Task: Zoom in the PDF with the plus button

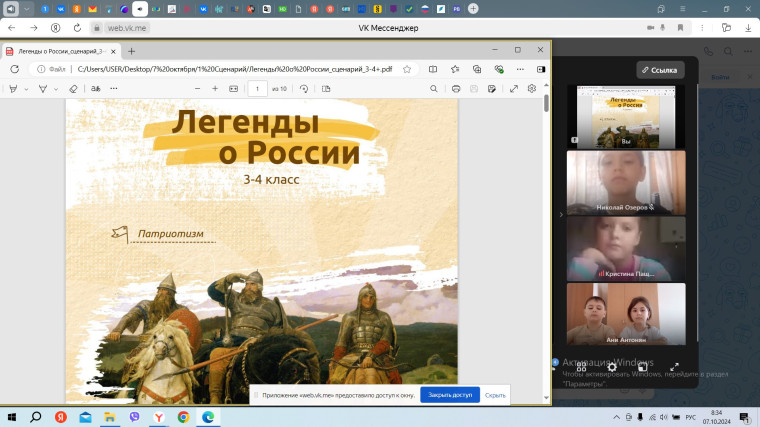Action: (x=215, y=89)
